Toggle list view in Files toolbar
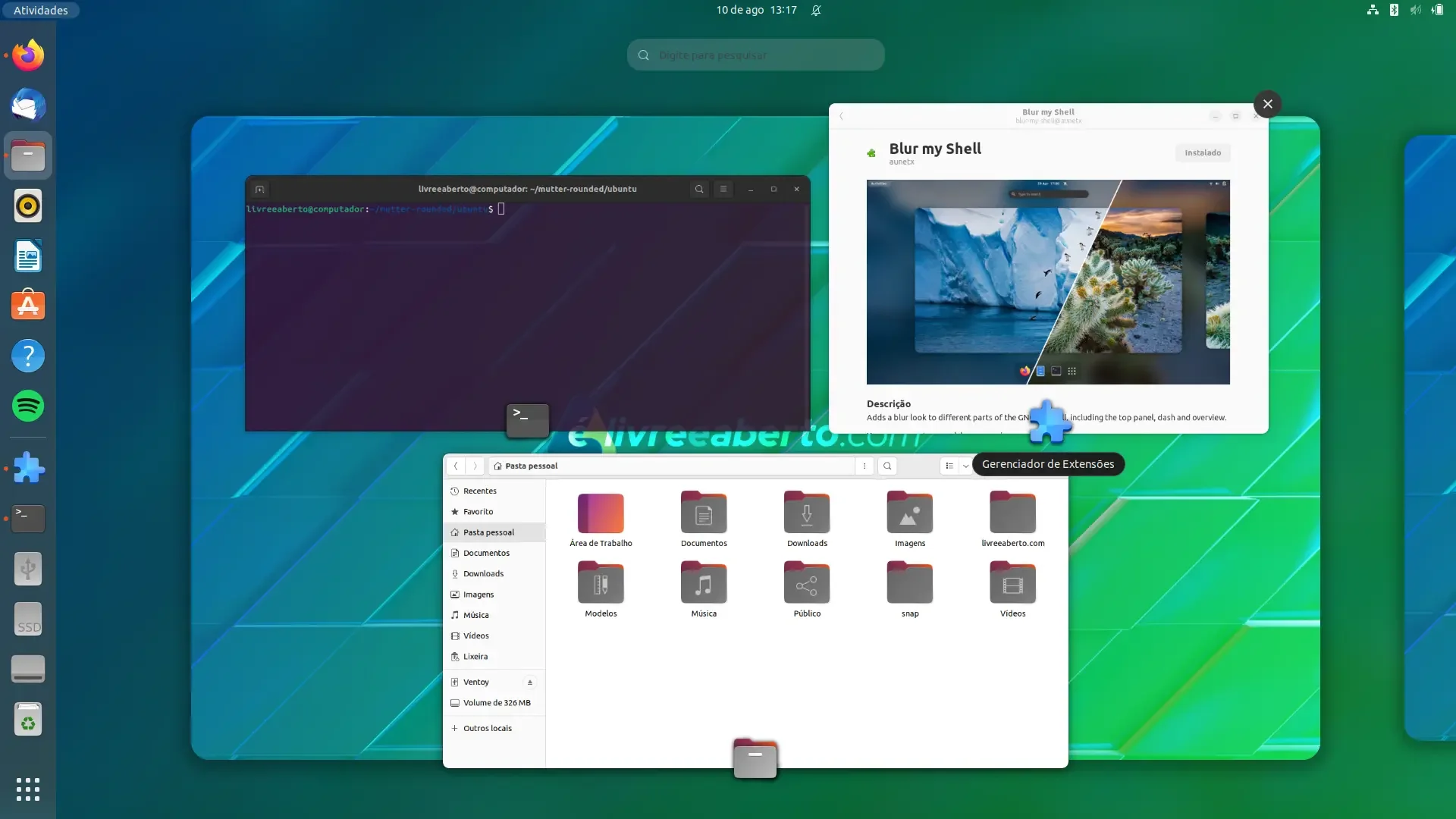This screenshot has height=819, width=1456. [x=949, y=466]
